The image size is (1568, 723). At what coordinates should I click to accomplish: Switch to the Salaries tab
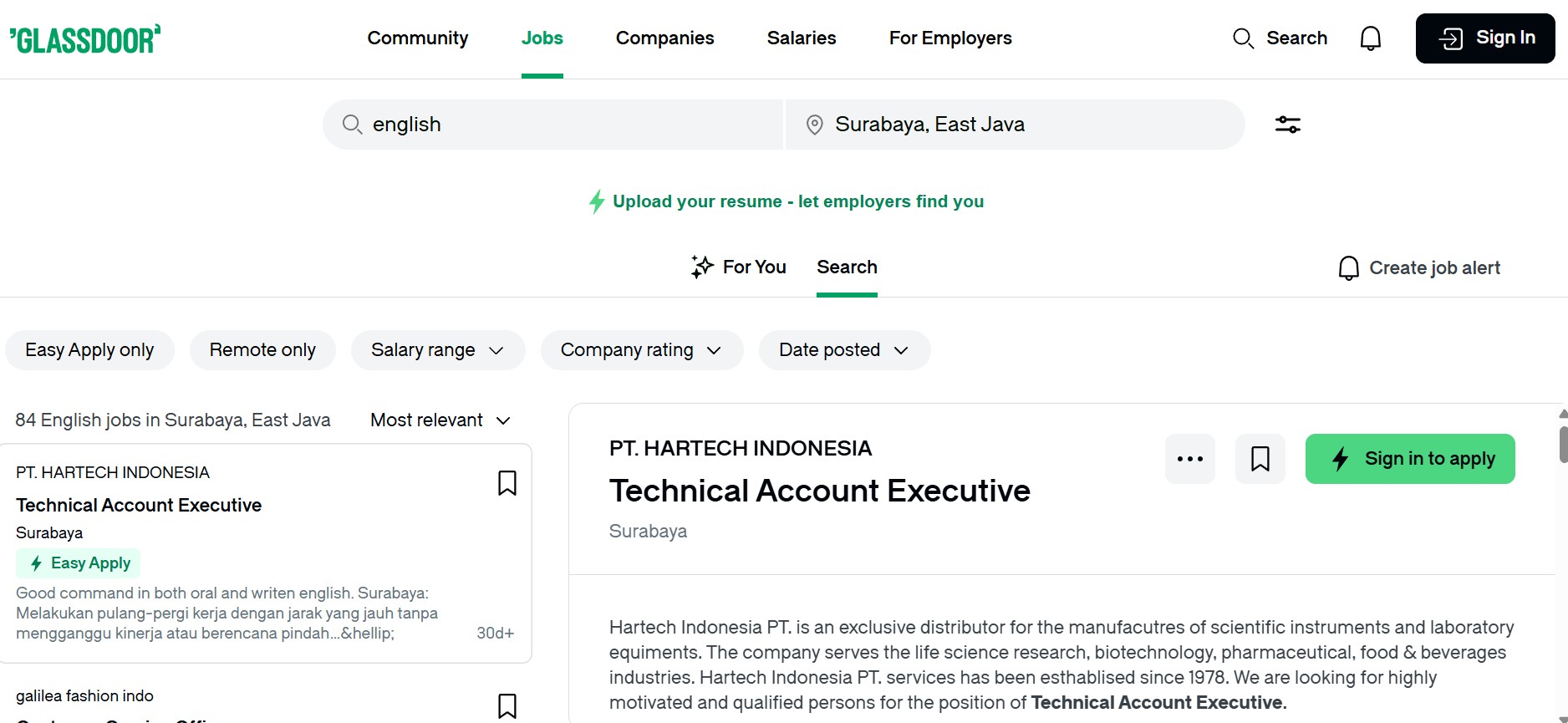pyautogui.click(x=801, y=38)
